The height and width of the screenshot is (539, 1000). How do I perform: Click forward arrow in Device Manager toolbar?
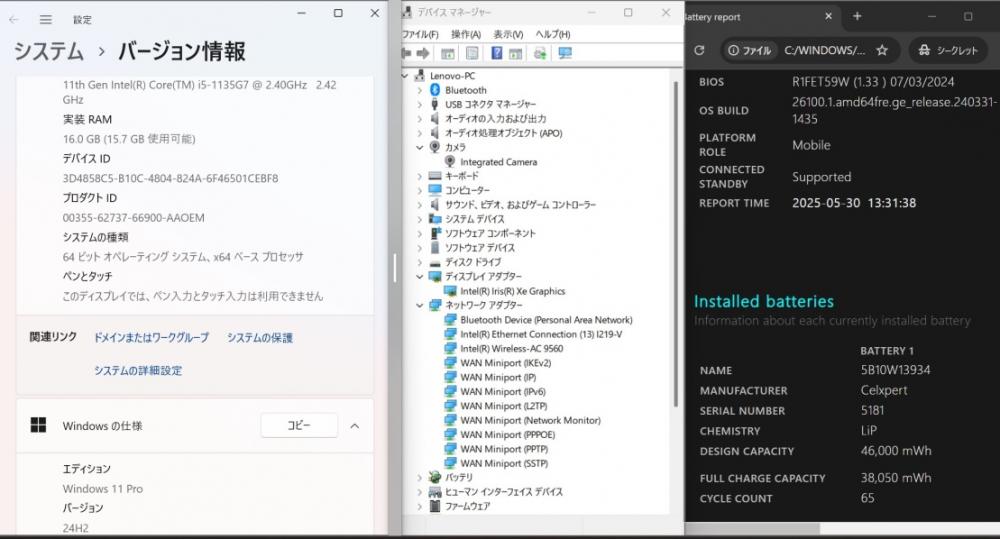422,54
